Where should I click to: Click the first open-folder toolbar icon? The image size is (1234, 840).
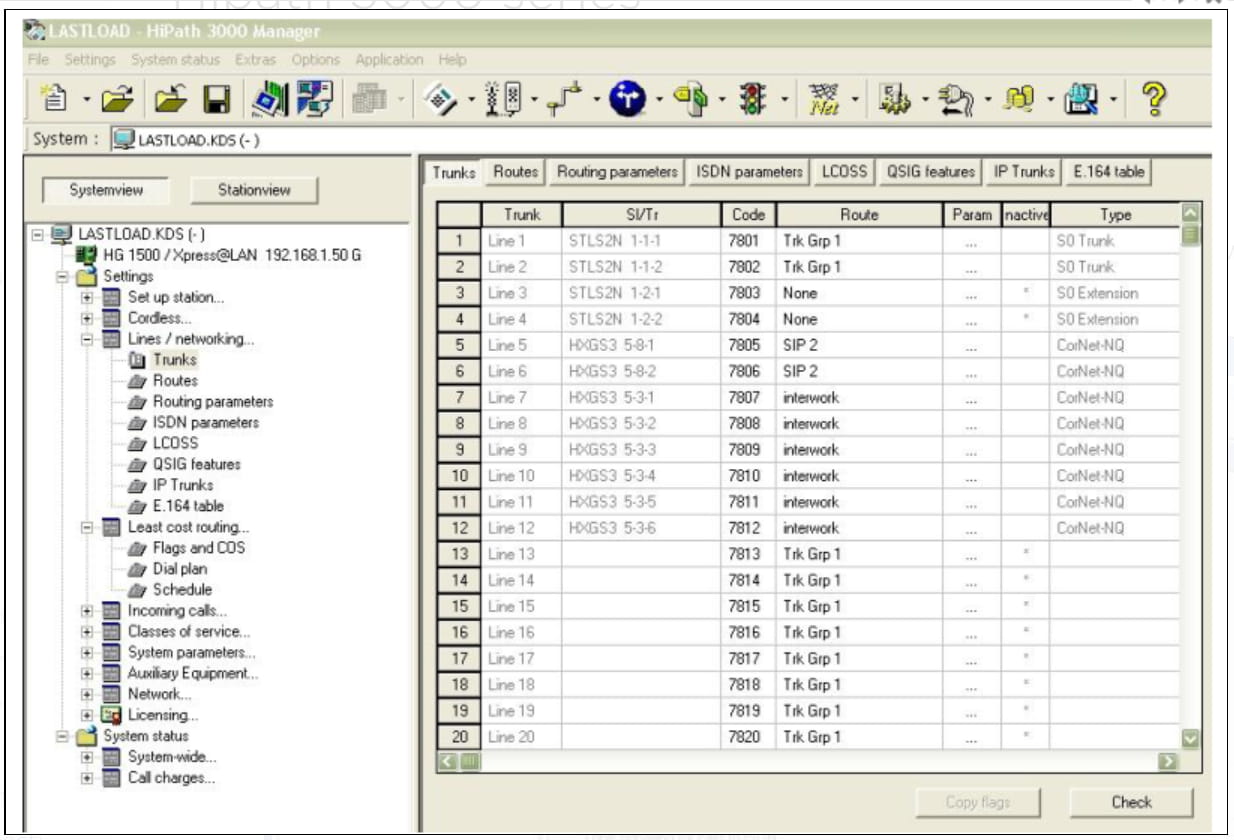[x=117, y=98]
